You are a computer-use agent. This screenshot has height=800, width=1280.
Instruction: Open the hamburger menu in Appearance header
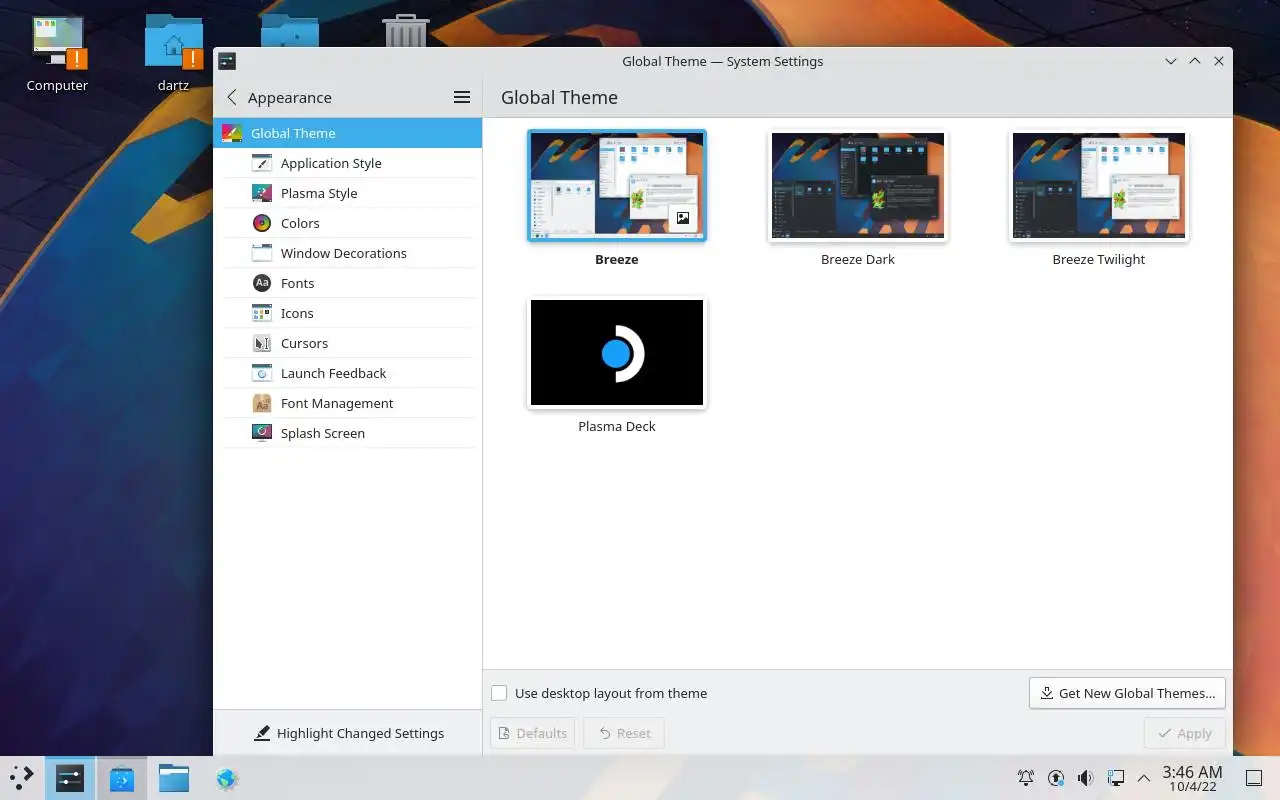(x=462, y=97)
